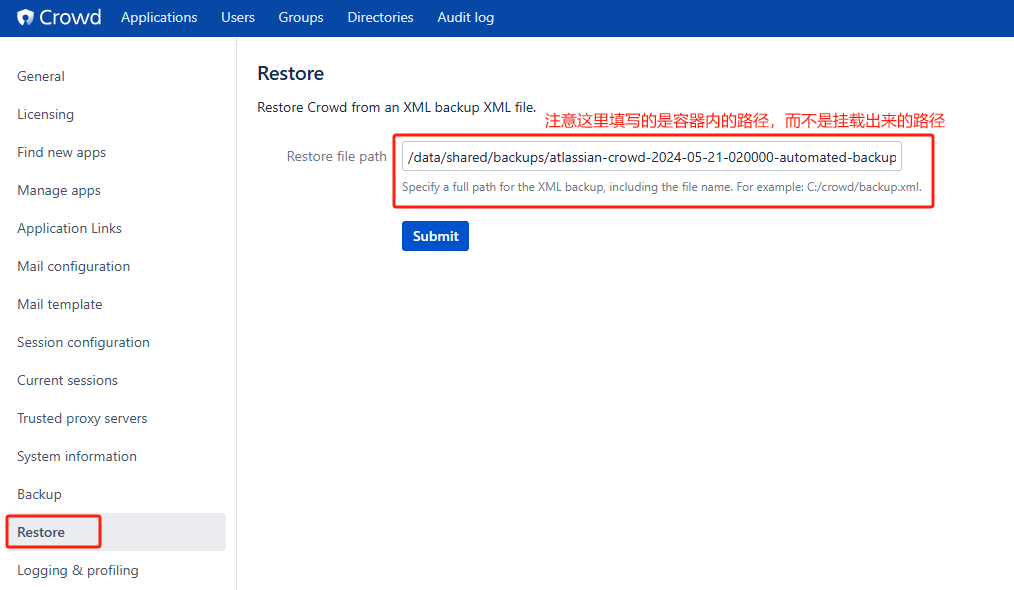Open Session configuration

83,343
